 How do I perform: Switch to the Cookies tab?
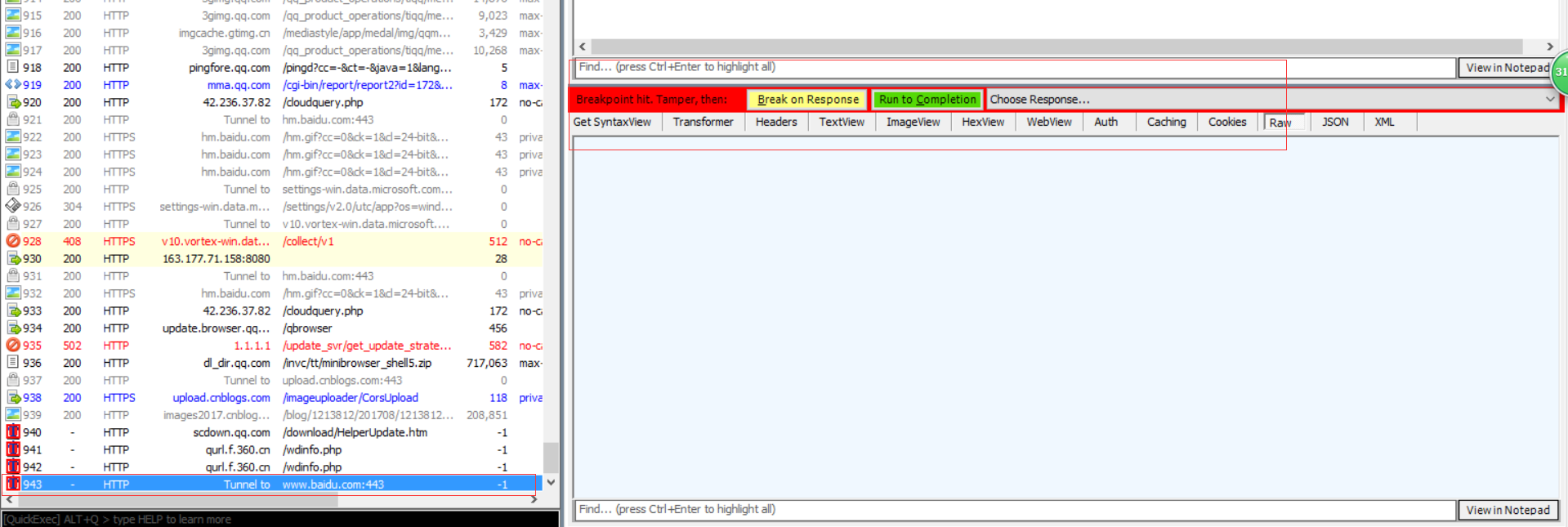click(1226, 122)
